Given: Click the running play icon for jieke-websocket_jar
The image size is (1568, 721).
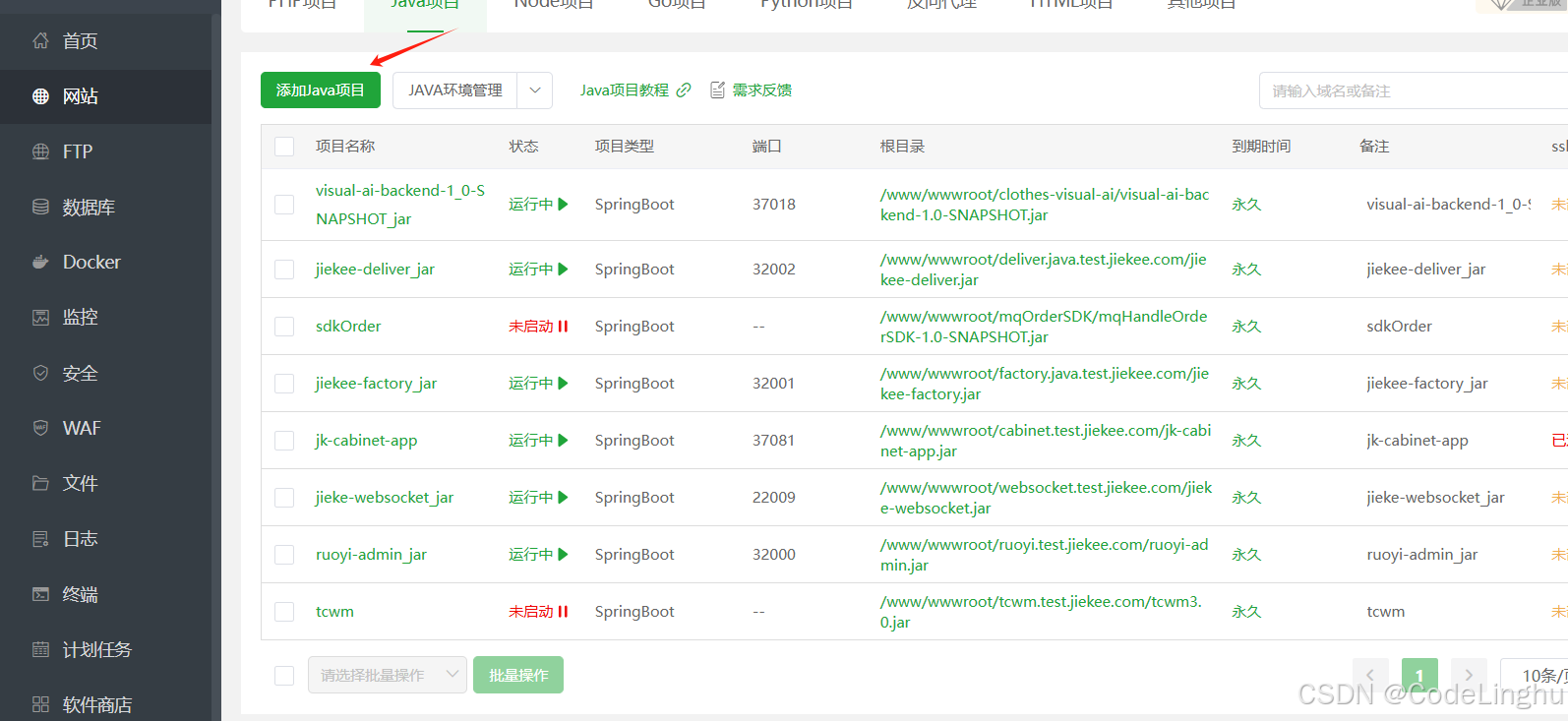Looking at the screenshot, I should pyautogui.click(x=564, y=497).
